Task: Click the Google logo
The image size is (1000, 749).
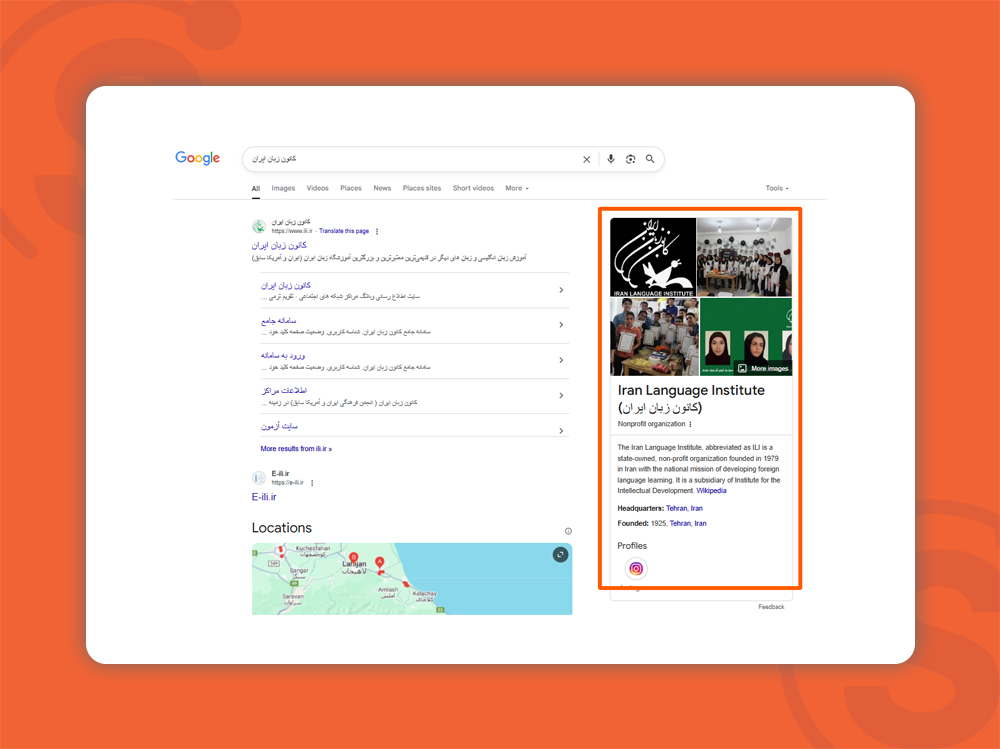Action: tap(198, 158)
